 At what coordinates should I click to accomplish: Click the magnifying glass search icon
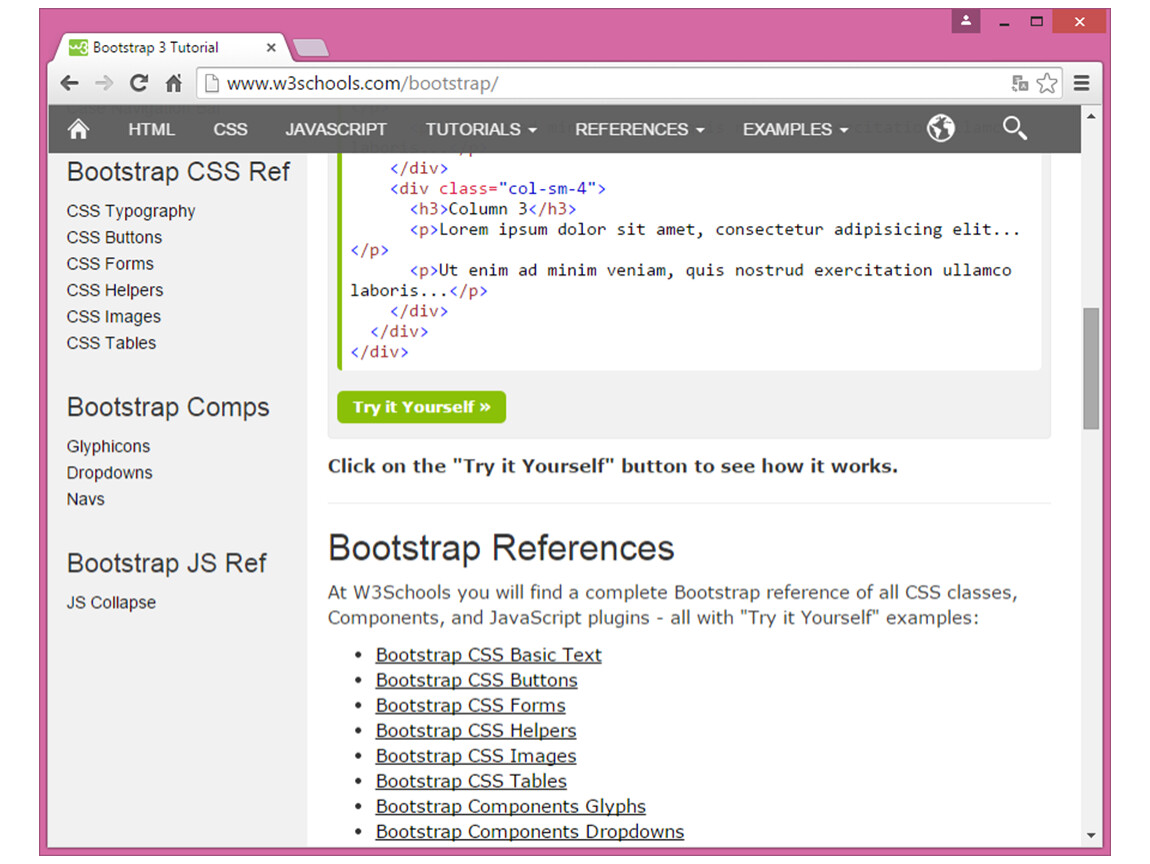click(x=1014, y=128)
